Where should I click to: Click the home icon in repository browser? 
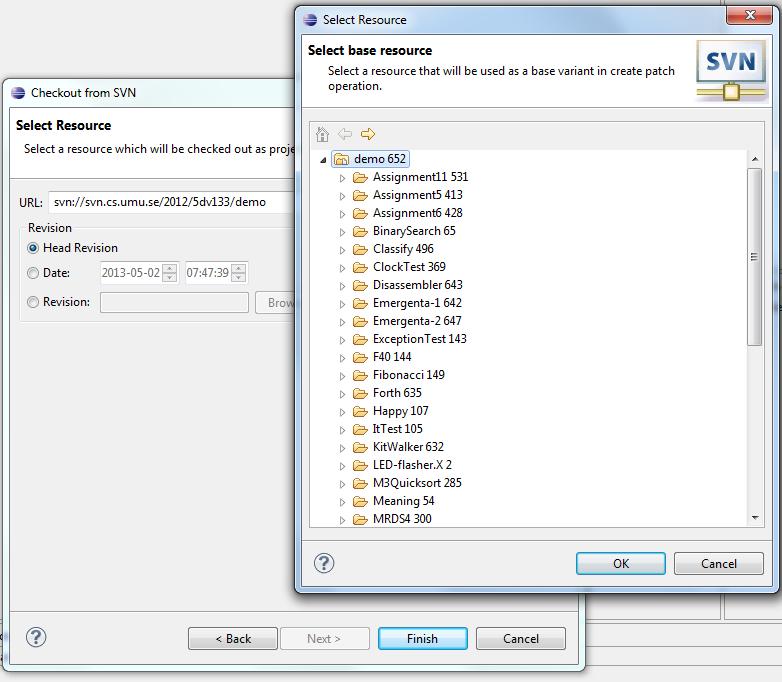pos(322,134)
